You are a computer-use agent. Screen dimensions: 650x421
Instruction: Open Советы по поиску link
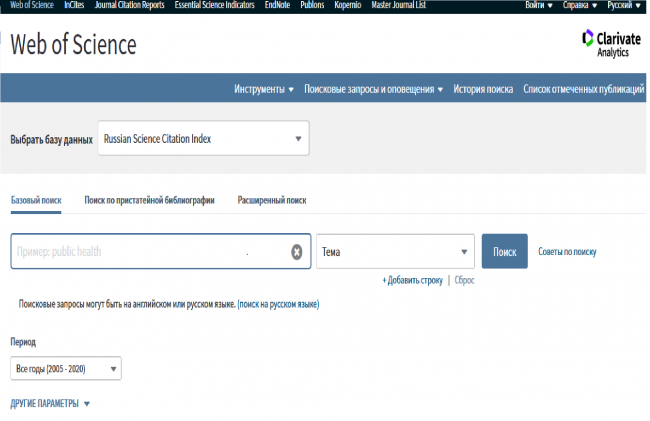coord(567,252)
